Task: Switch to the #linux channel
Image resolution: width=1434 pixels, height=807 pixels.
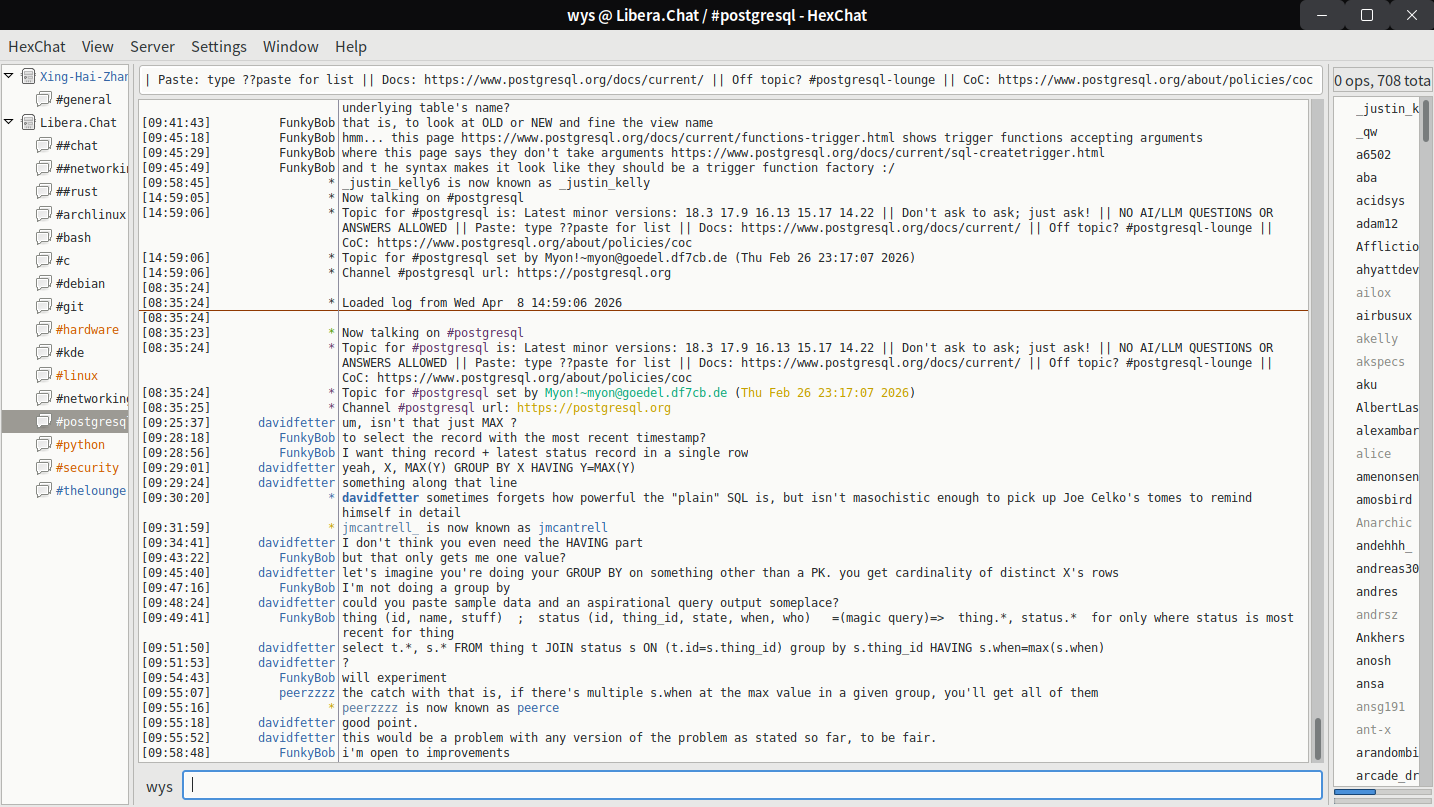Action: [x=77, y=375]
